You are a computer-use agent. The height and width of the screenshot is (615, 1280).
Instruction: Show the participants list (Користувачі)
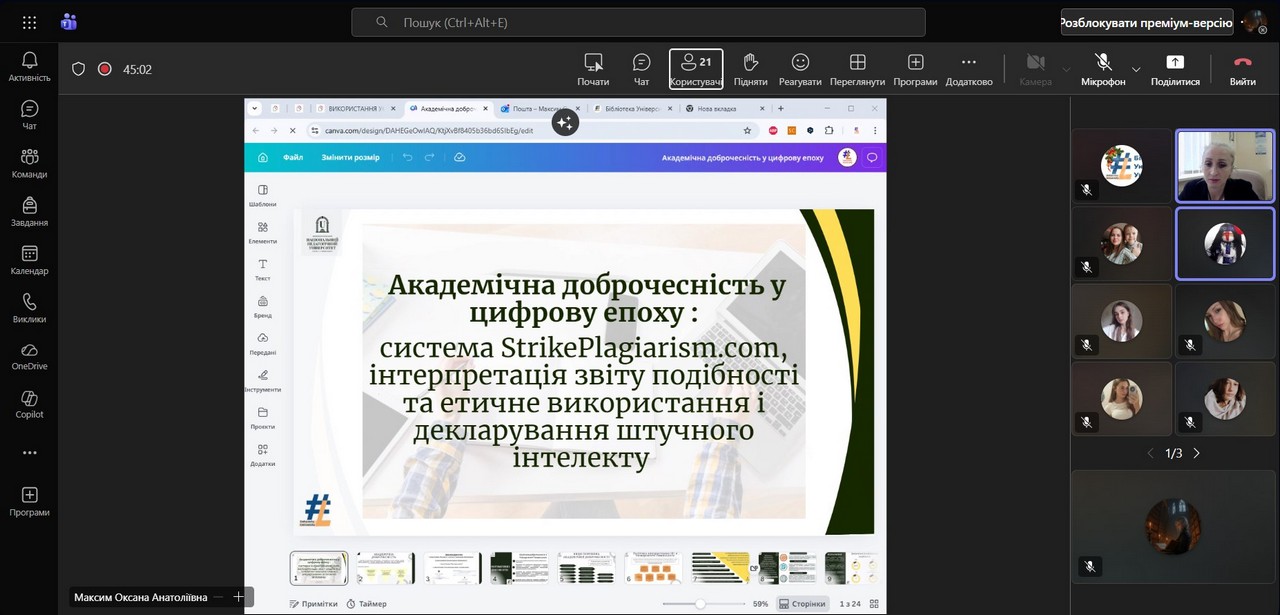(696, 69)
